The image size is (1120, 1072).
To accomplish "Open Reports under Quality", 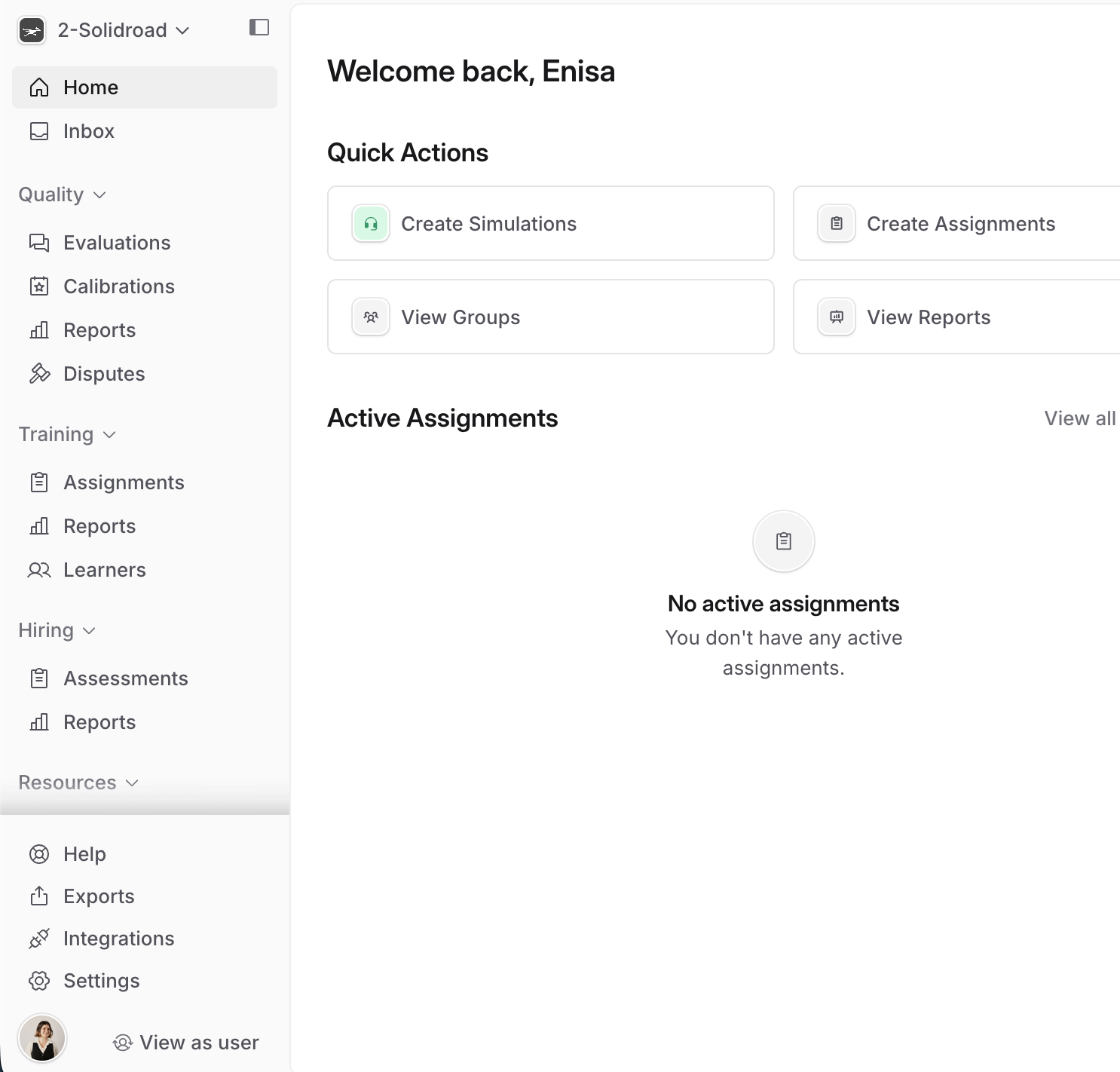I will pyautogui.click(x=145, y=330).
